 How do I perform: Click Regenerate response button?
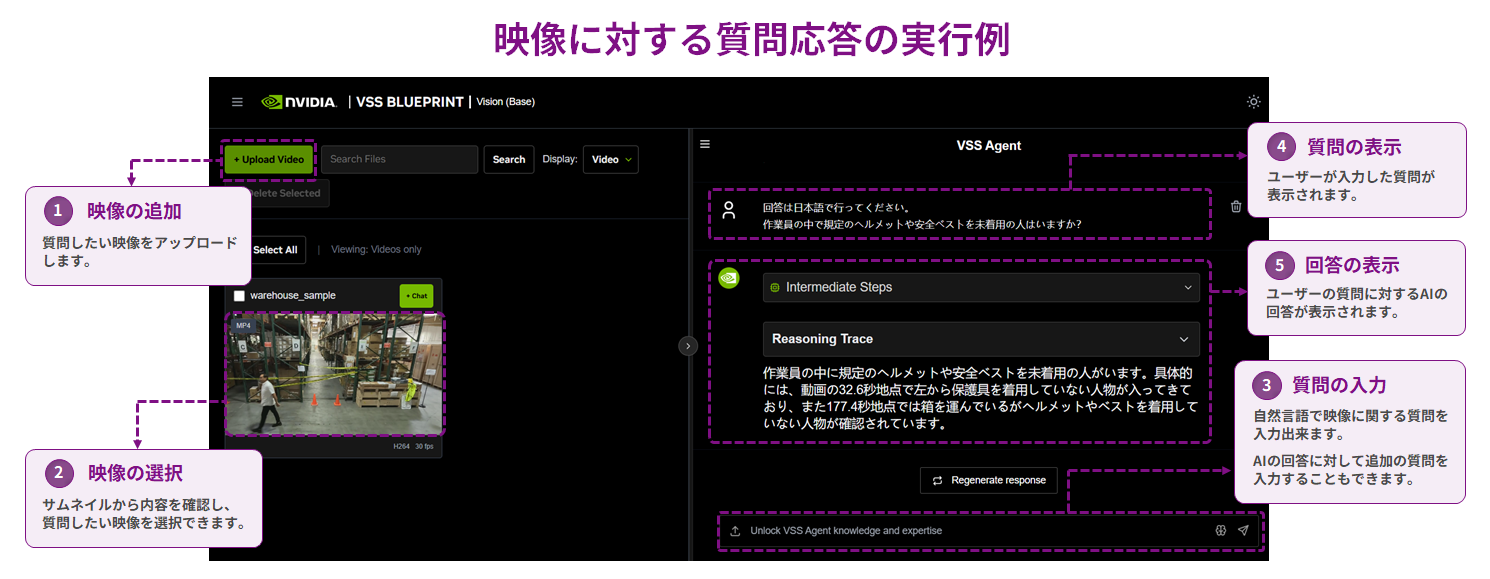989,480
